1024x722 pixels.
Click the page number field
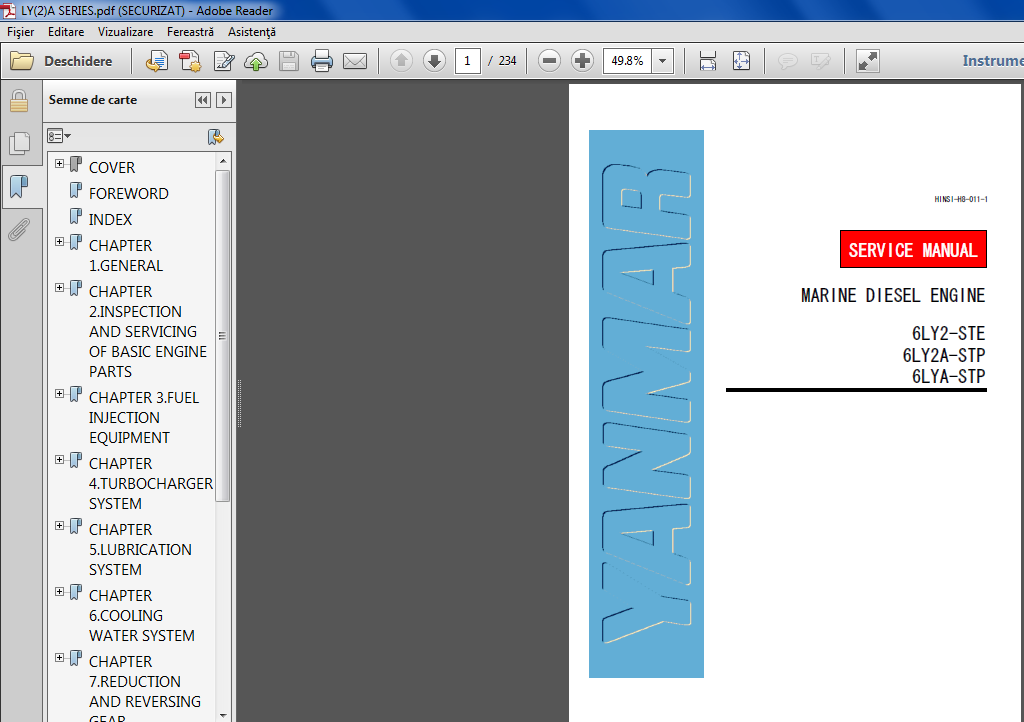click(x=468, y=61)
